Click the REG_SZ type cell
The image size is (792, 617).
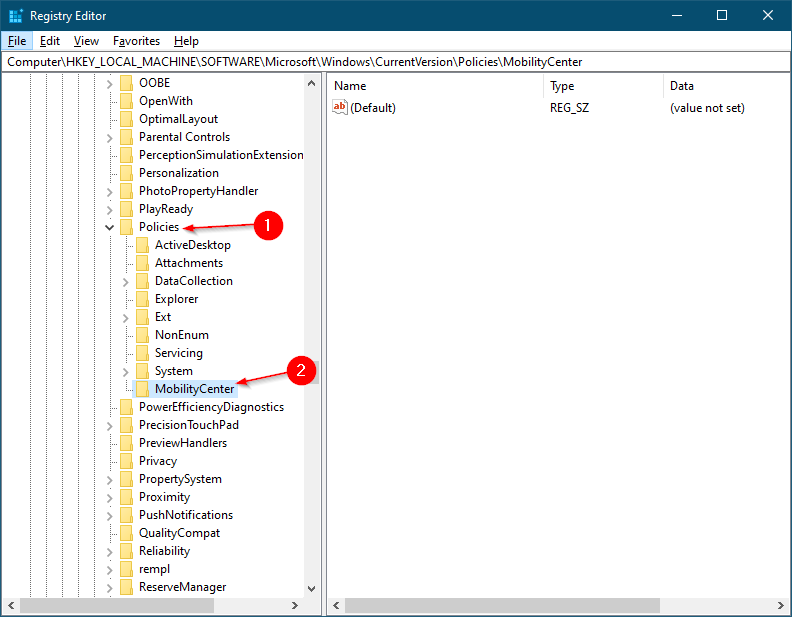(569, 108)
